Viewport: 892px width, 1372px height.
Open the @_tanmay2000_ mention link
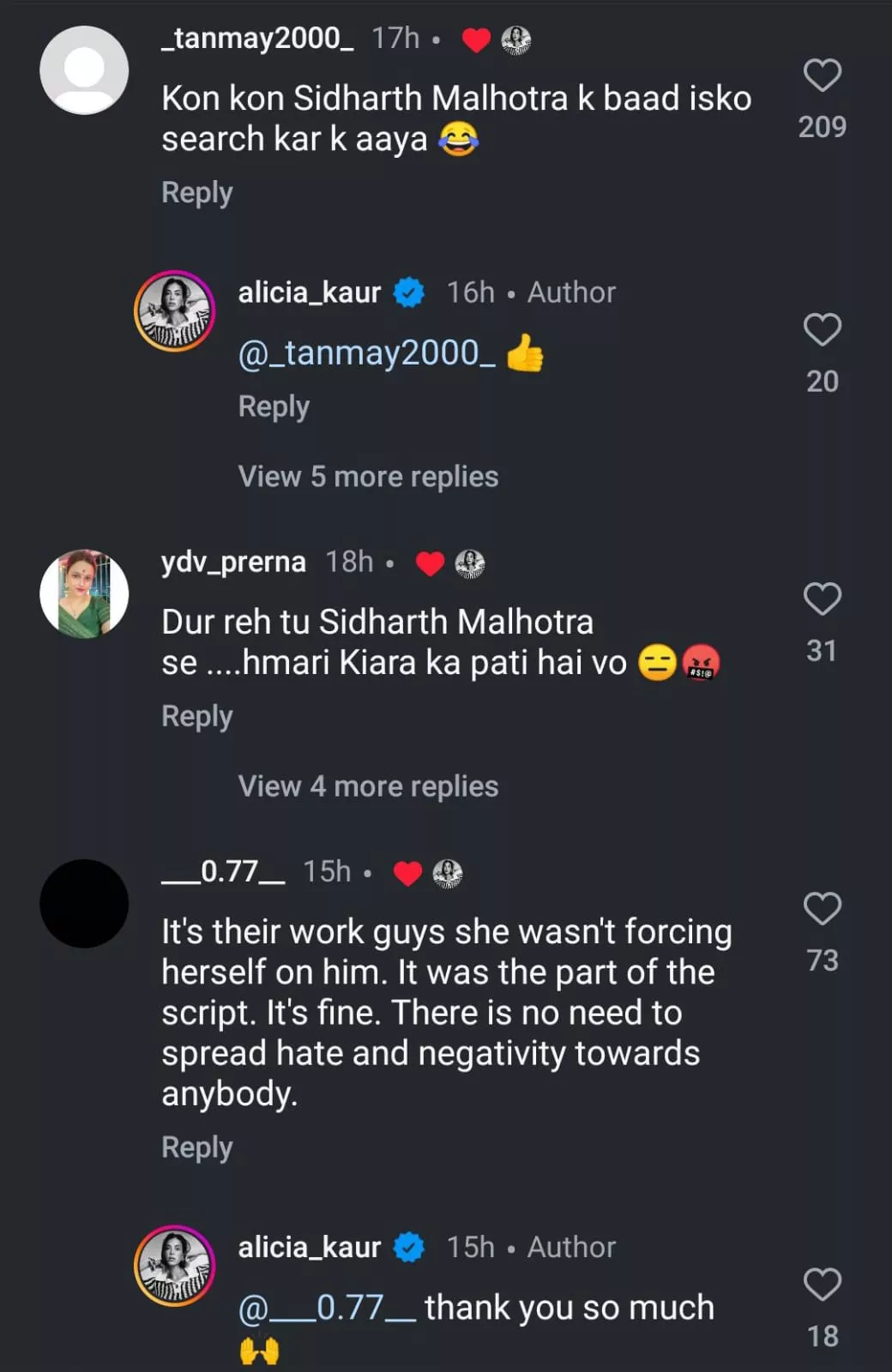click(x=366, y=353)
